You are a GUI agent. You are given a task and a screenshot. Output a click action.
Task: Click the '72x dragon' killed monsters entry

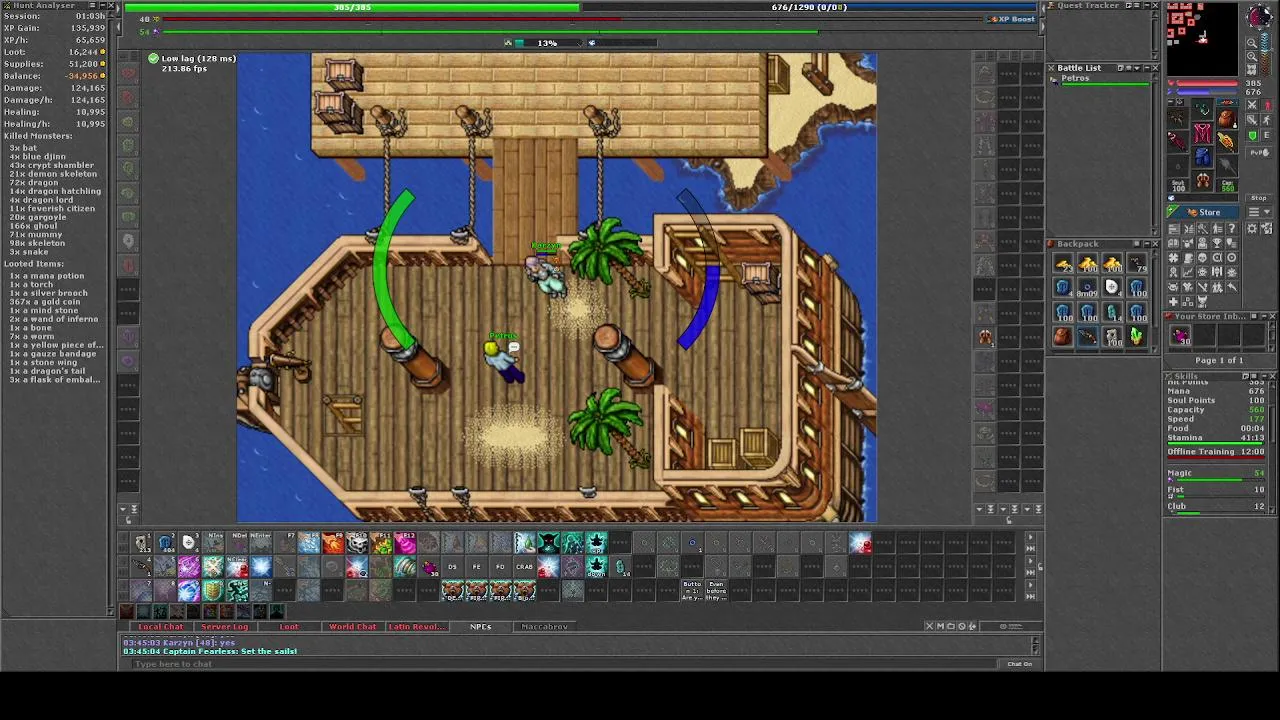pyautogui.click(x=34, y=183)
